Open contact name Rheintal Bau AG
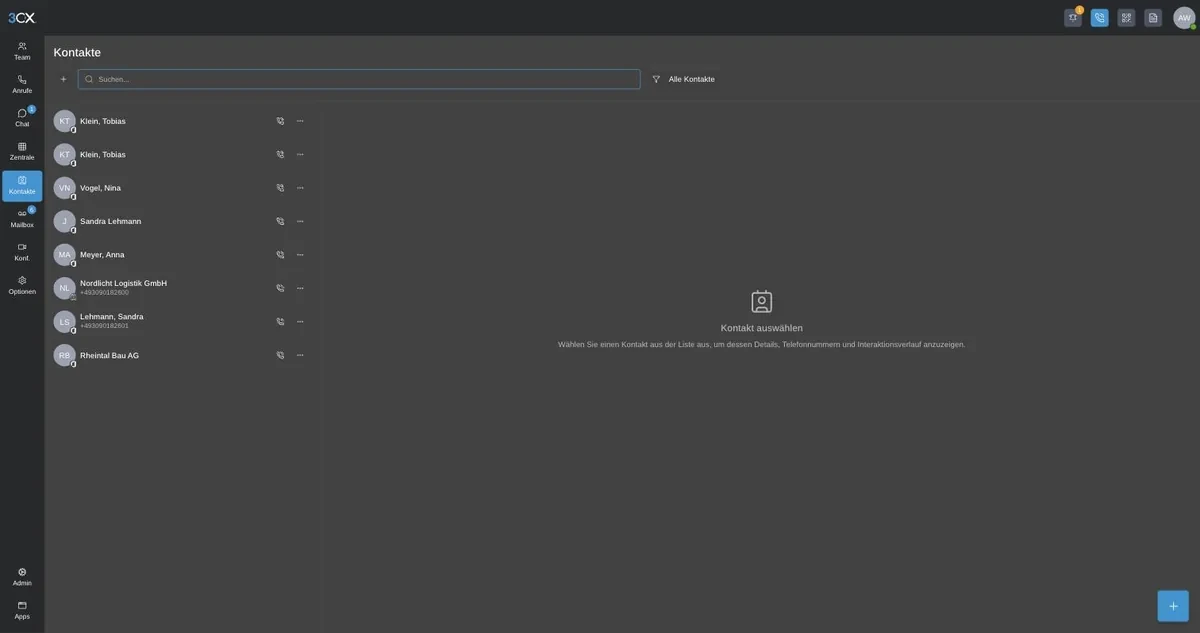 pyautogui.click(x=109, y=355)
